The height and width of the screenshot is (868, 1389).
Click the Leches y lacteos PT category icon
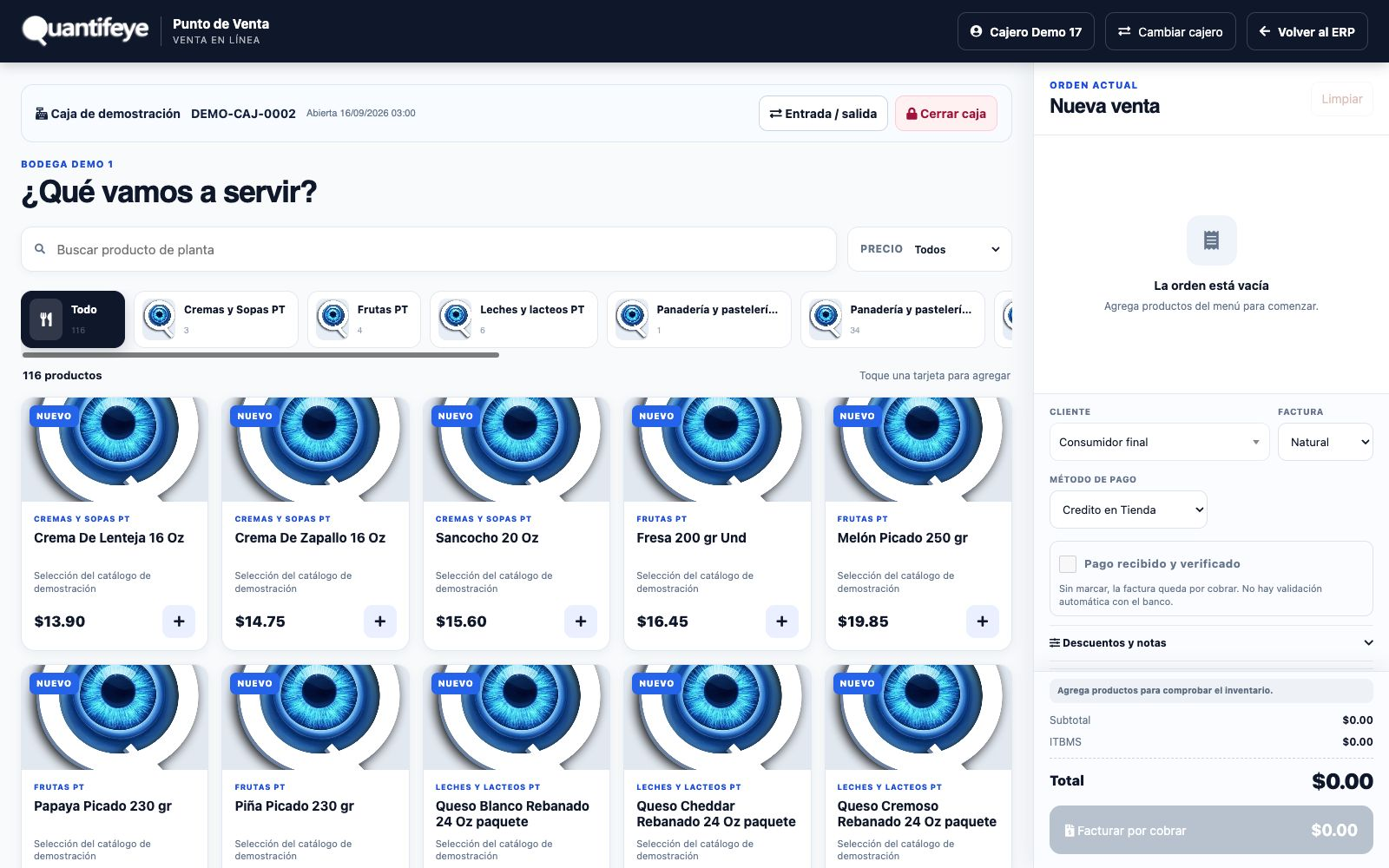tap(456, 319)
